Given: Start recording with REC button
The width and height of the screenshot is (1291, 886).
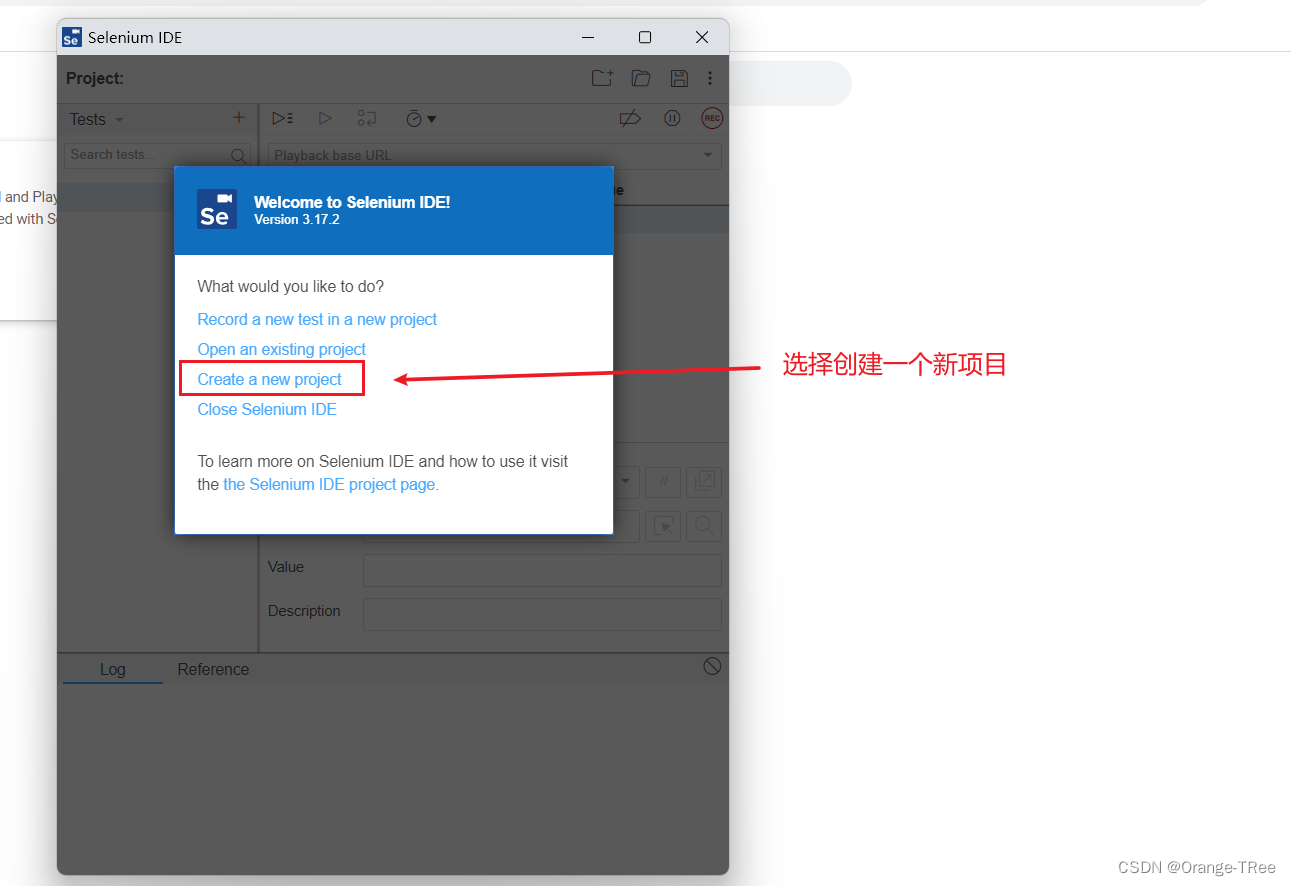Looking at the screenshot, I should [711, 118].
